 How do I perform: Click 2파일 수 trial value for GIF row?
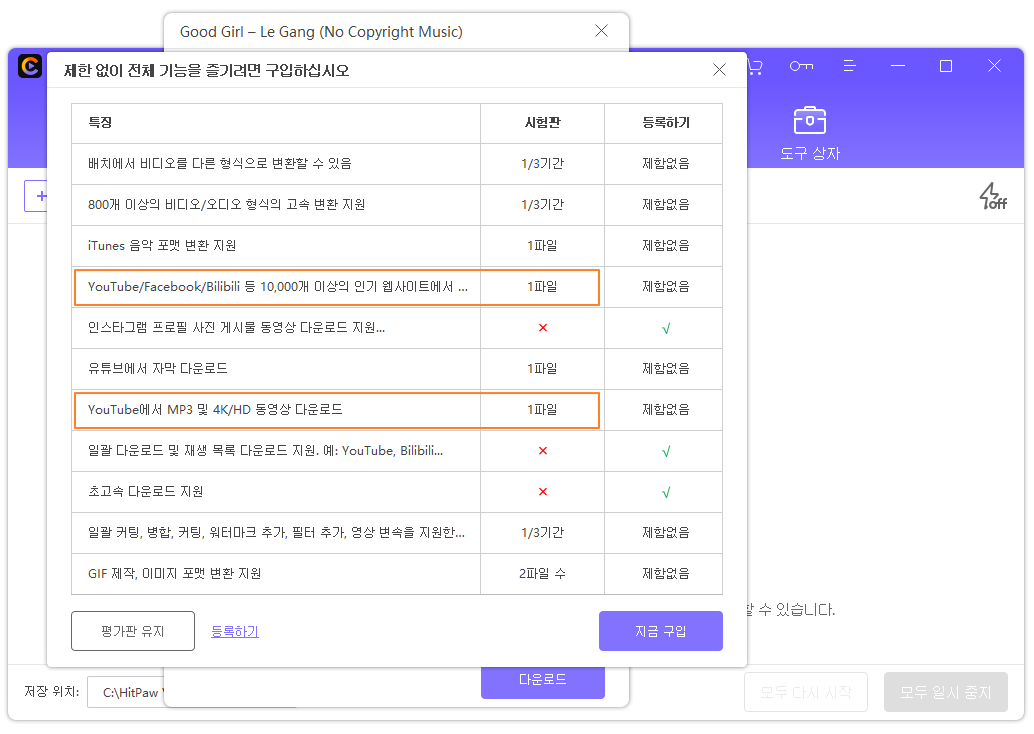(542, 574)
